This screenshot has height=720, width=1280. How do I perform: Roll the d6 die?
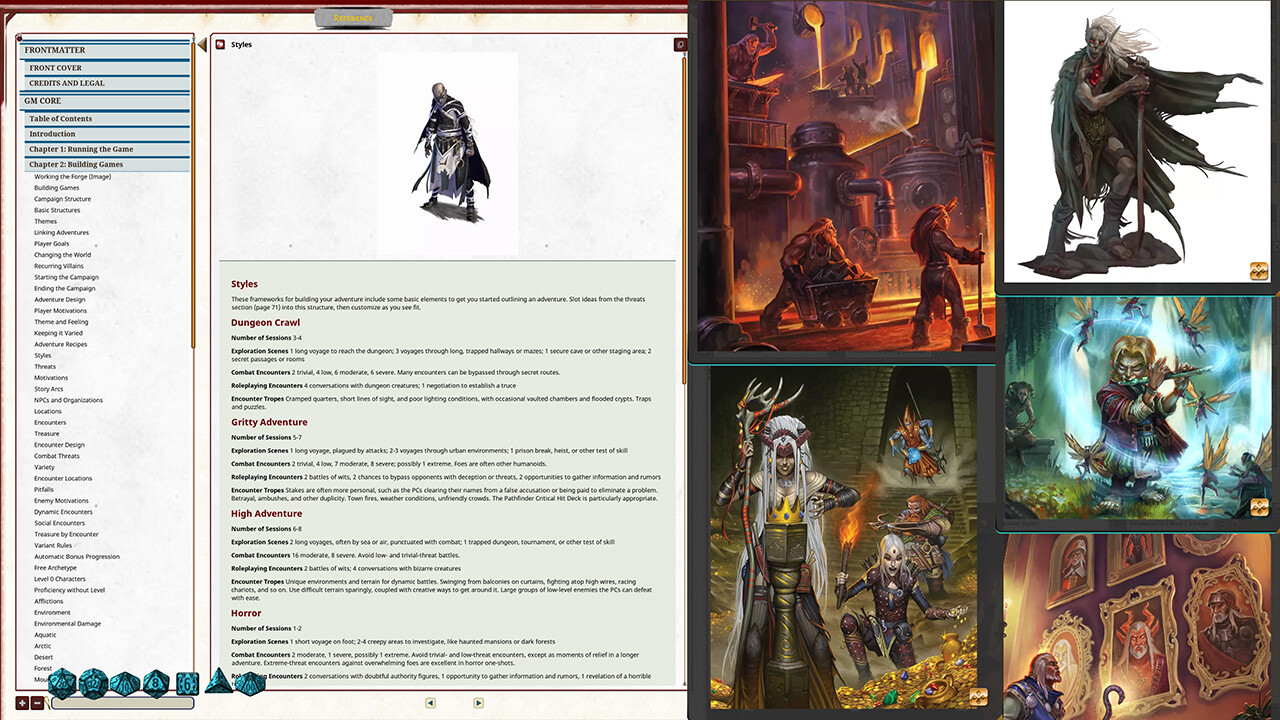(x=186, y=682)
